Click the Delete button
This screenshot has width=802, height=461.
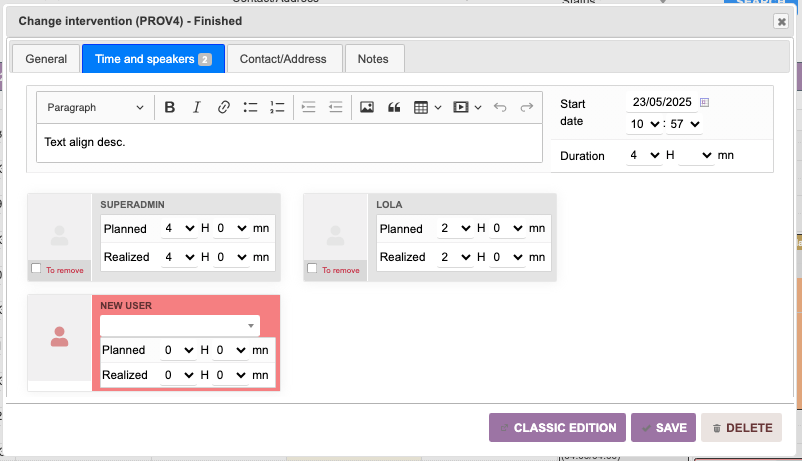pyautogui.click(x=741, y=428)
